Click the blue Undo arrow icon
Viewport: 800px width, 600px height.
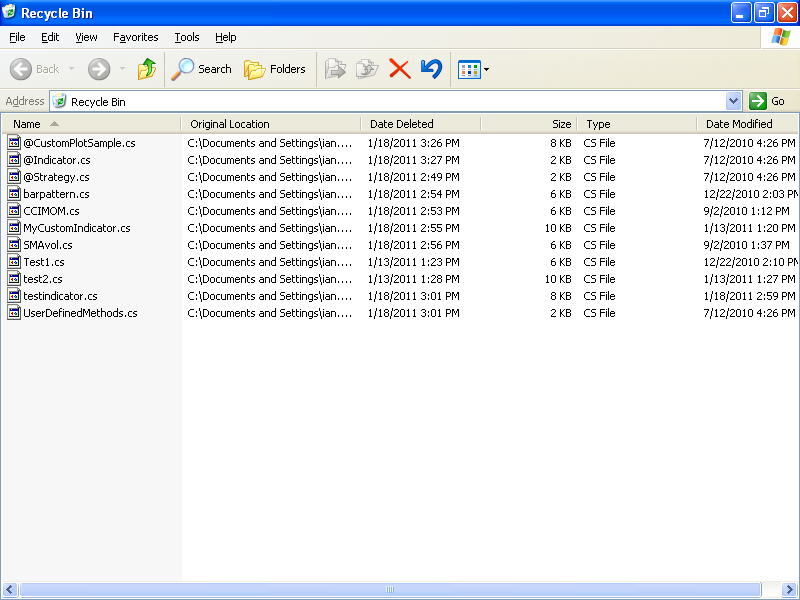click(431, 69)
